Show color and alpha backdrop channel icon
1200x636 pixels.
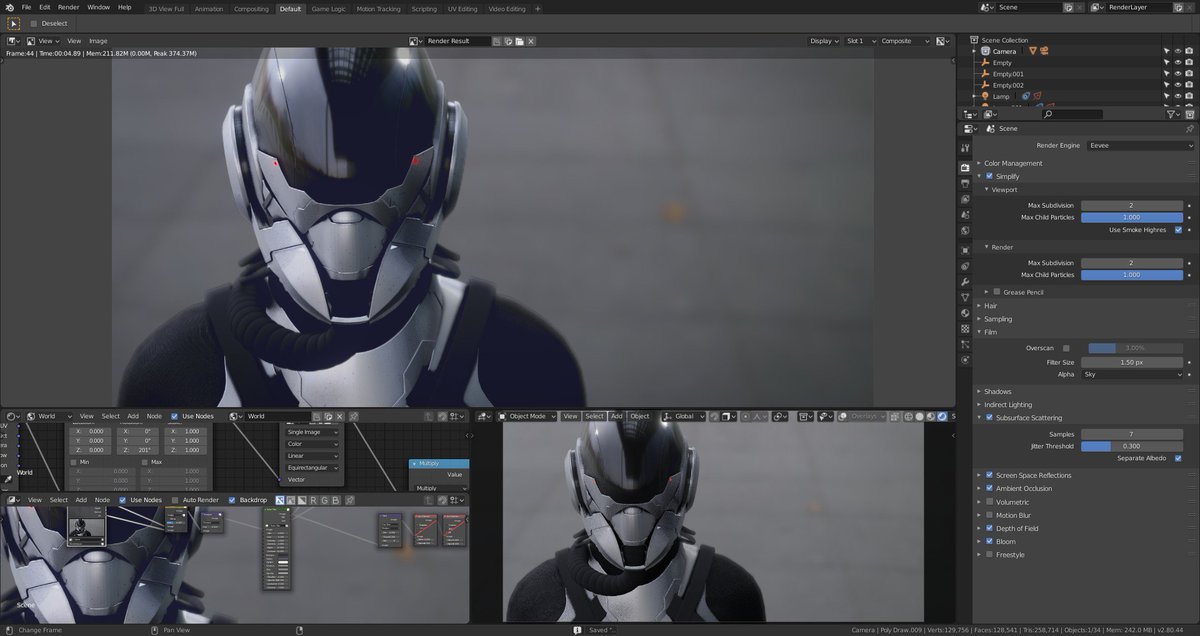pos(281,499)
